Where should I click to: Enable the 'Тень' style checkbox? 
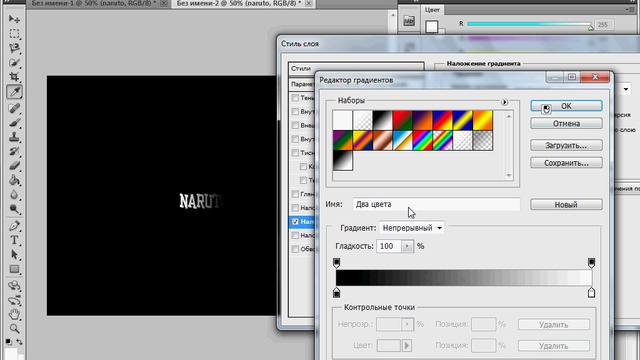pos(295,98)
